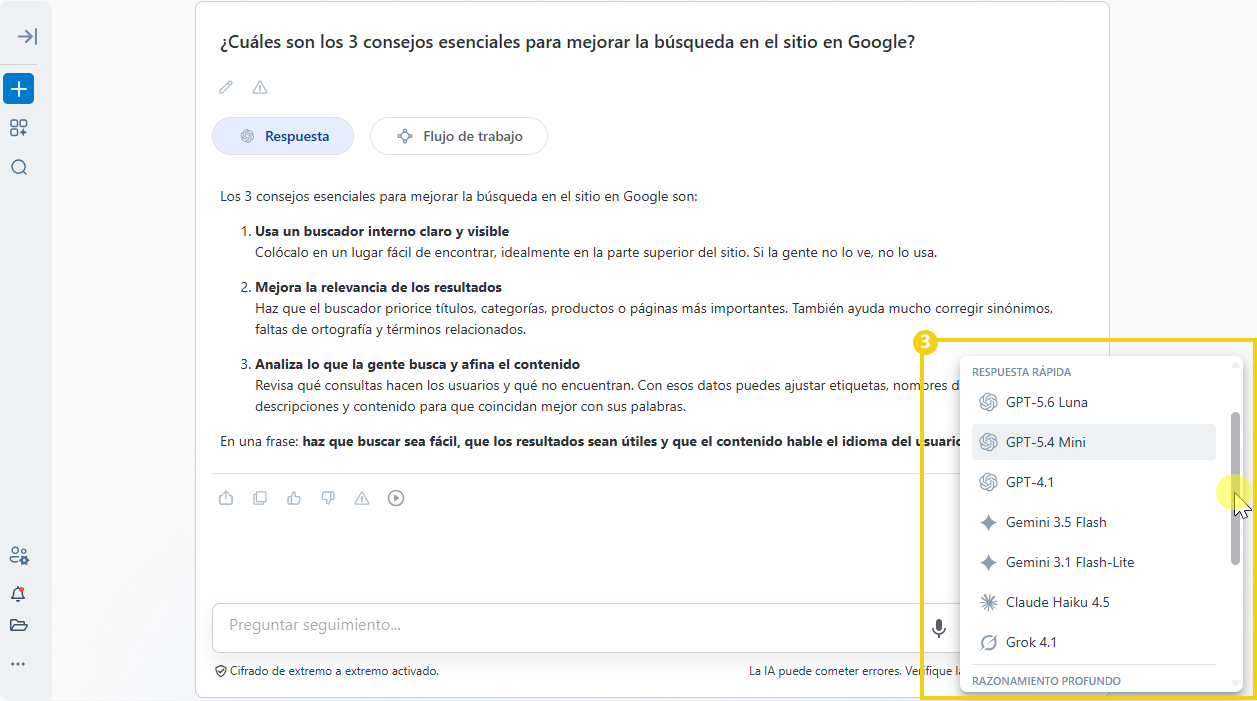Image resolution: width=1257 pixels, height=701 pixels.
Task: Select Grok 4.1 model
Action: (1094, 642)
